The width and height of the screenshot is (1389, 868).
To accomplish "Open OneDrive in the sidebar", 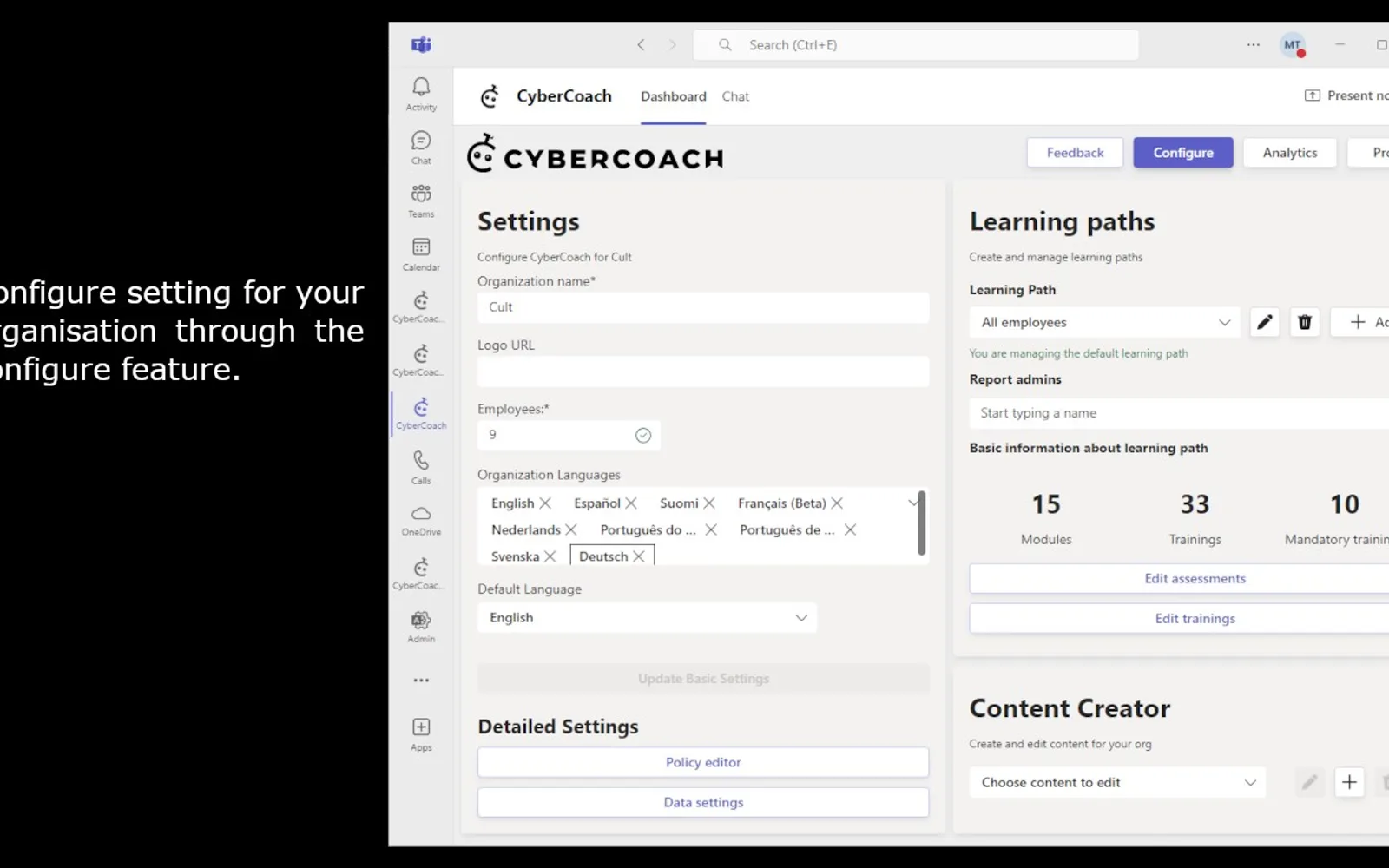I will 421,521.
